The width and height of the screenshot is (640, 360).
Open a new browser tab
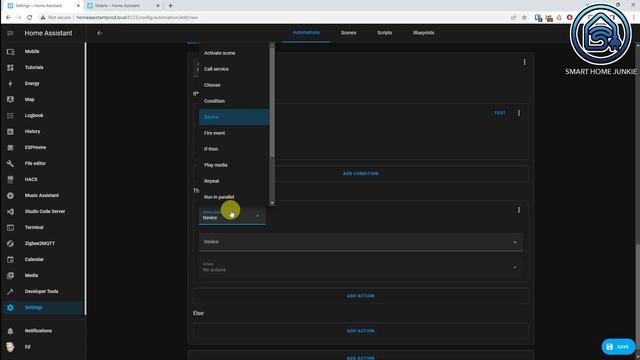[171, 6]
